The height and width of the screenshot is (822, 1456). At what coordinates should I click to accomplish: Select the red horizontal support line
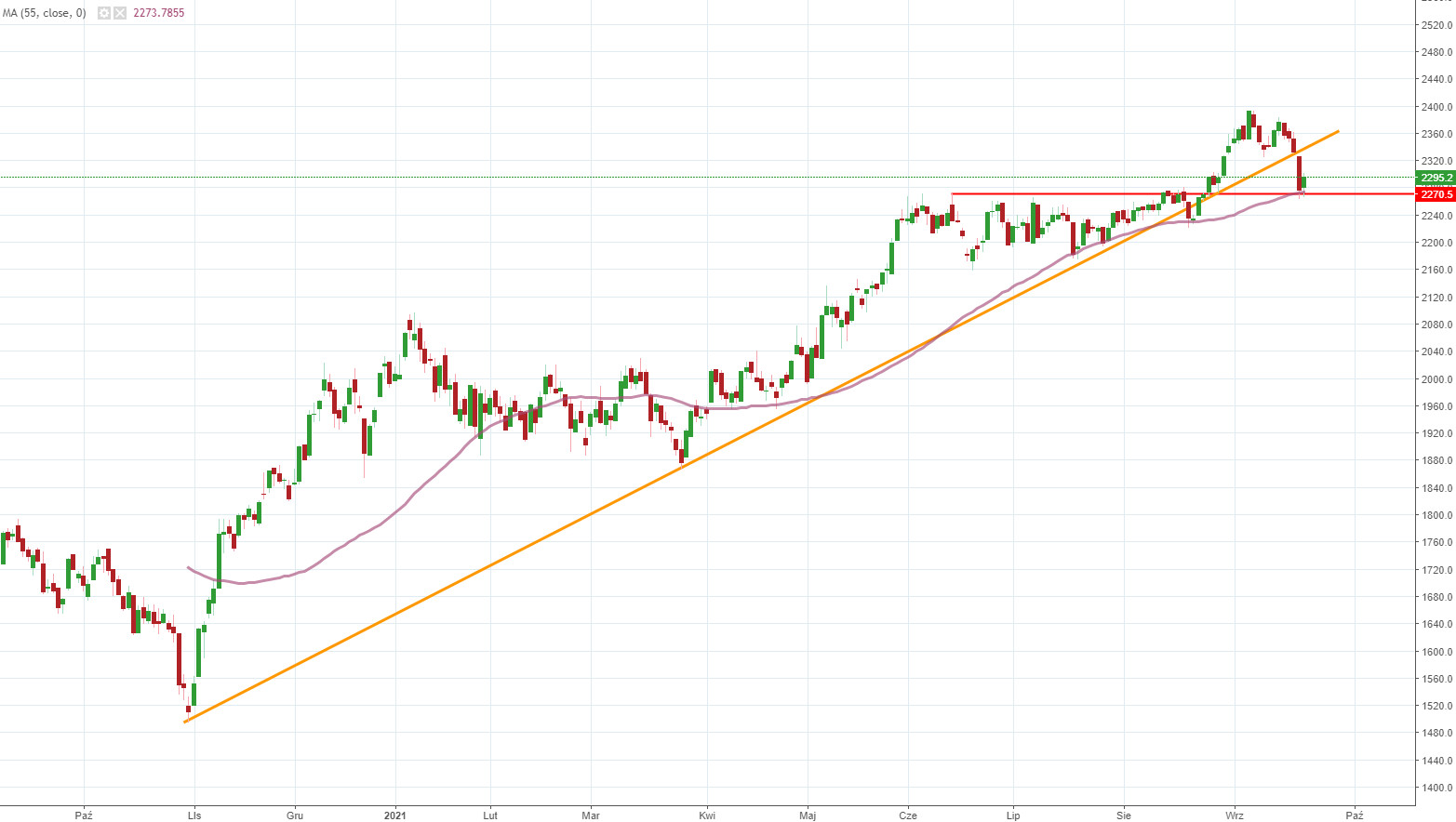[x=1182, y=194]
